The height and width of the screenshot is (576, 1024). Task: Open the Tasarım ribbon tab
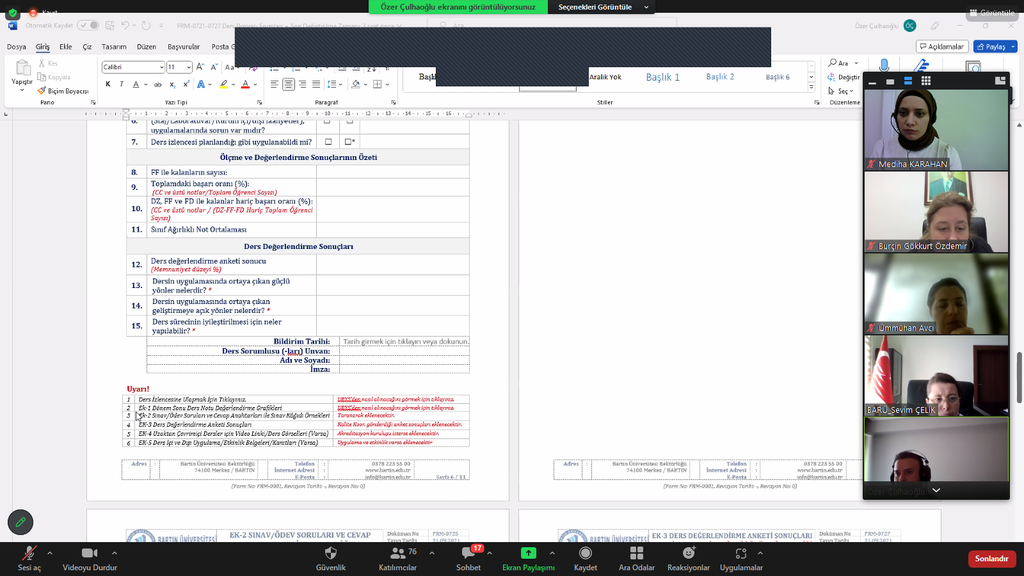(114, 46)
